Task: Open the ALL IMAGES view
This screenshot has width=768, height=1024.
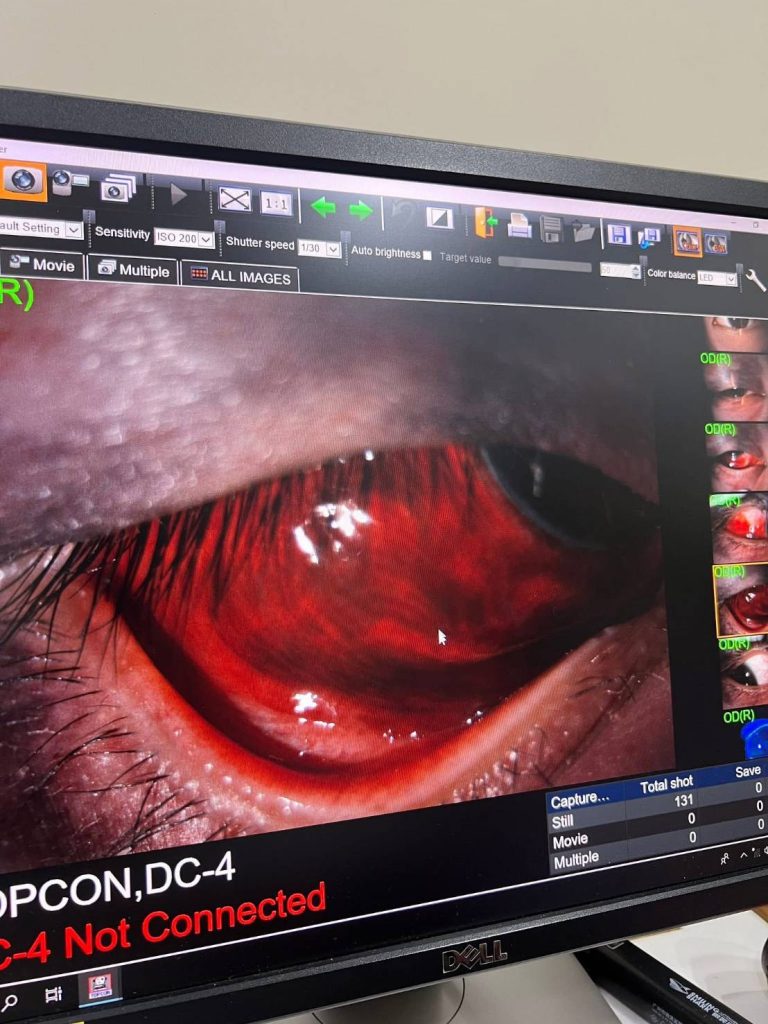Action: click(x=242, y=276)
